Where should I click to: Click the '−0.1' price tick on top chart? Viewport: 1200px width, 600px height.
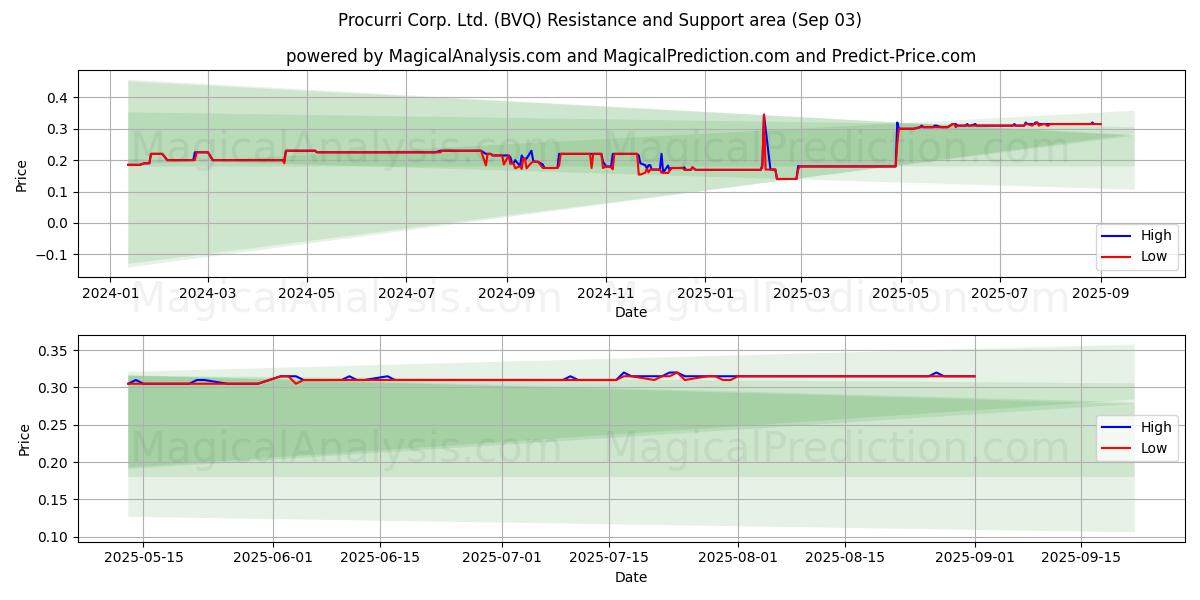(x=54, y=255)
